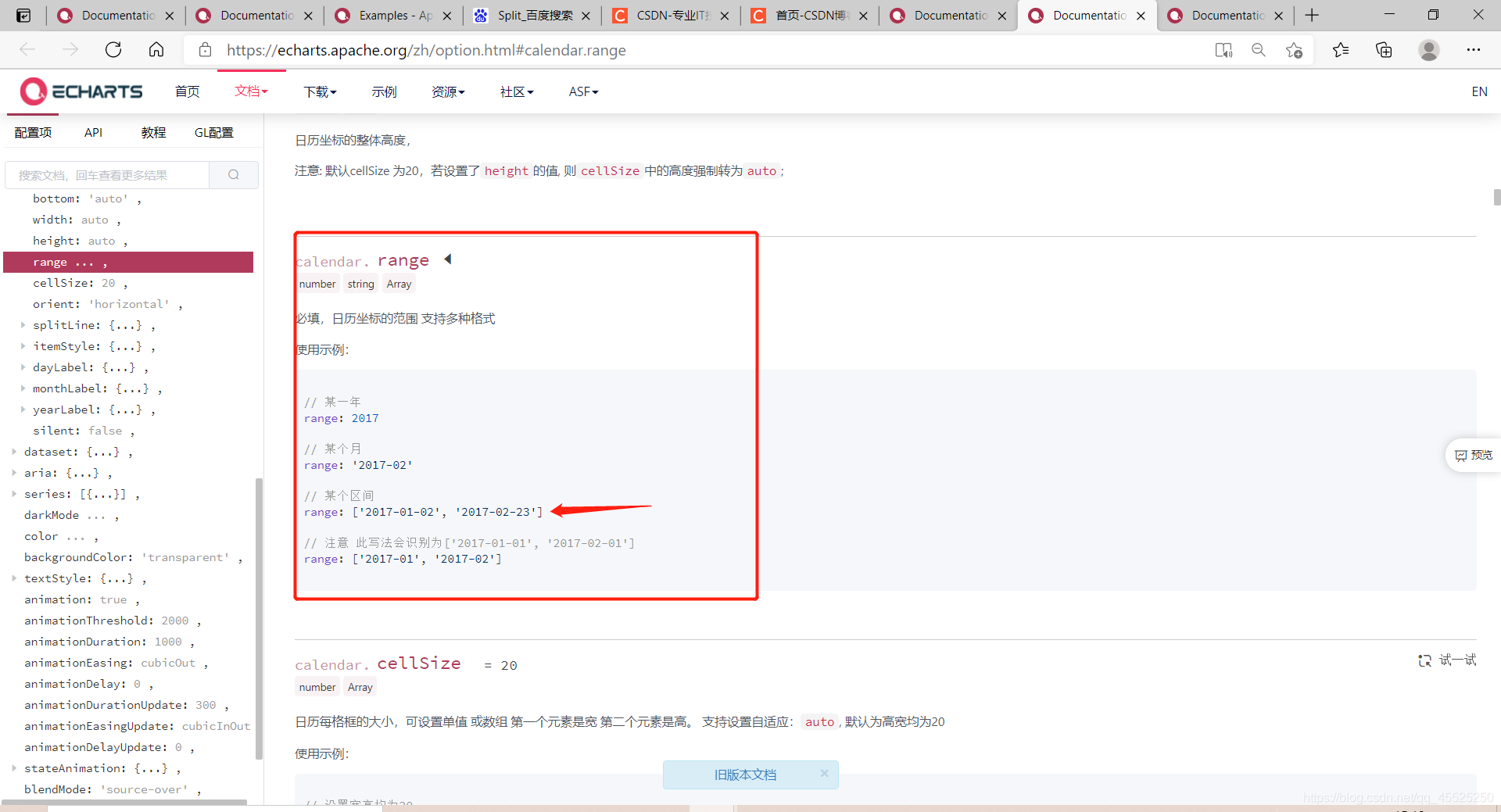Screen dimensions: 1501x812
Task: Expand the splitLine tree node
Action: tap(23, 325)
